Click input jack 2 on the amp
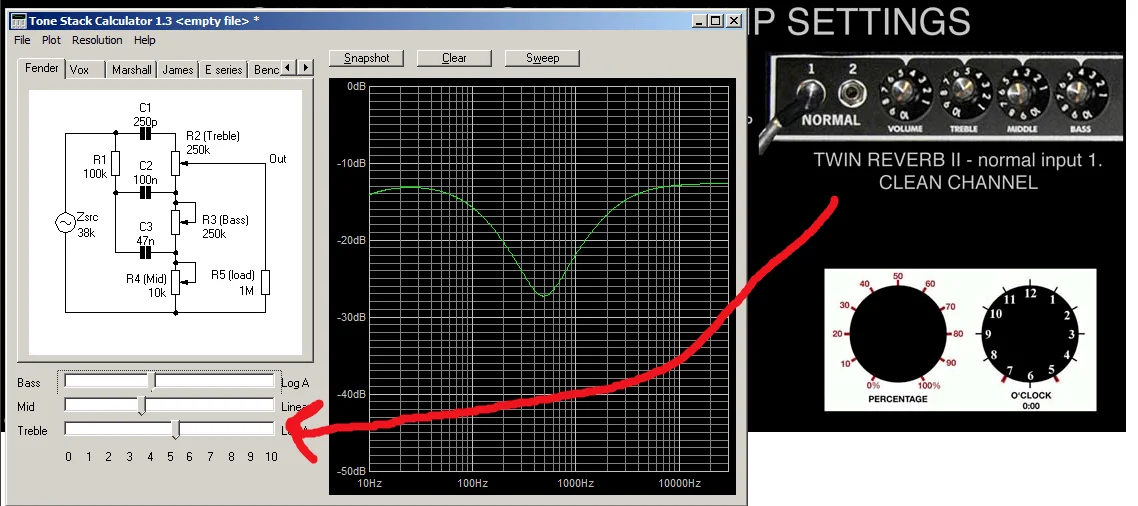 (x=851, y=93)
